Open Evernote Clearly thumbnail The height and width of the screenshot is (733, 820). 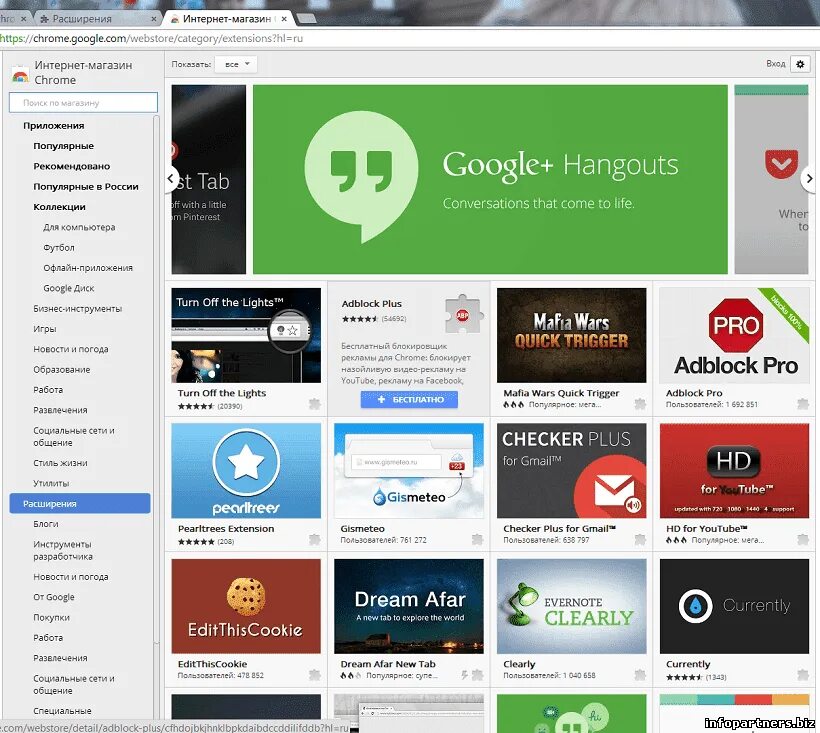pos(572,606)
